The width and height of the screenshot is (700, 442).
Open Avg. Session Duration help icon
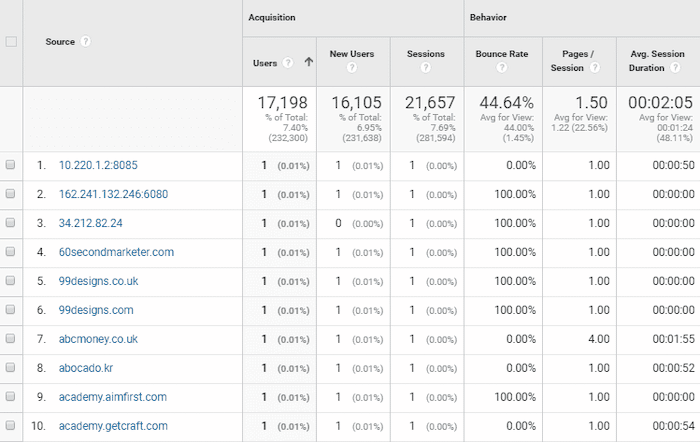(677, 68)
